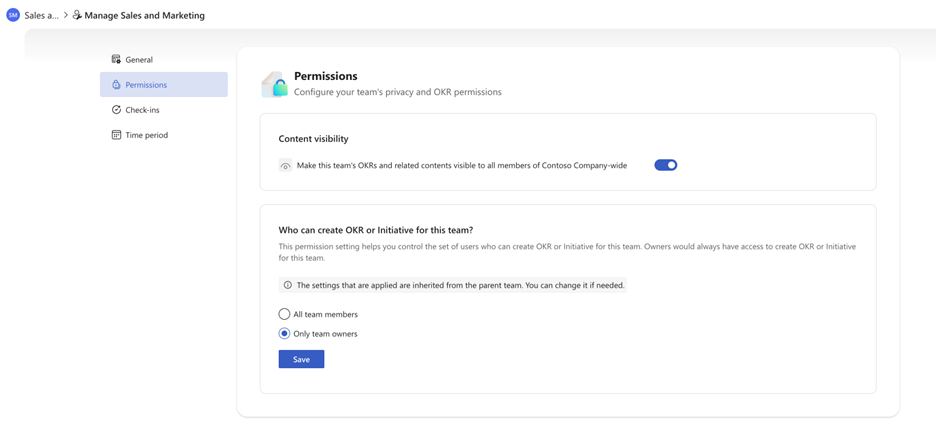This screenshot has width=936, height=439.
Task: Click the SM team avatar icon
Action: (x=13, y=16)
